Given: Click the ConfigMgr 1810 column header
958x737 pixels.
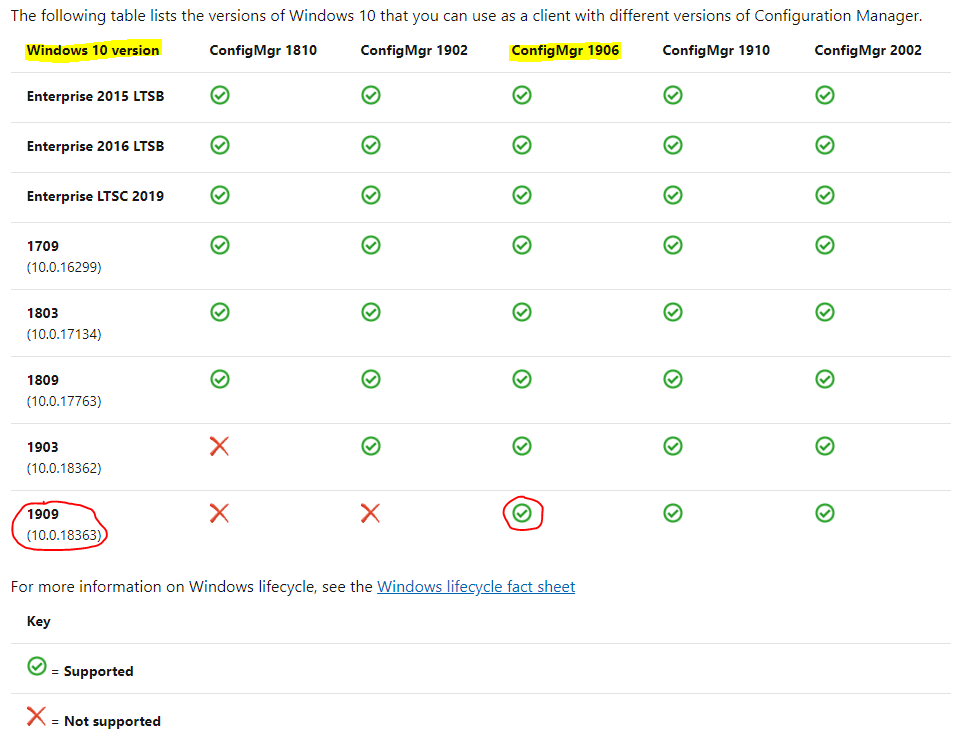Looking at the screenshot, I should 263,51.
